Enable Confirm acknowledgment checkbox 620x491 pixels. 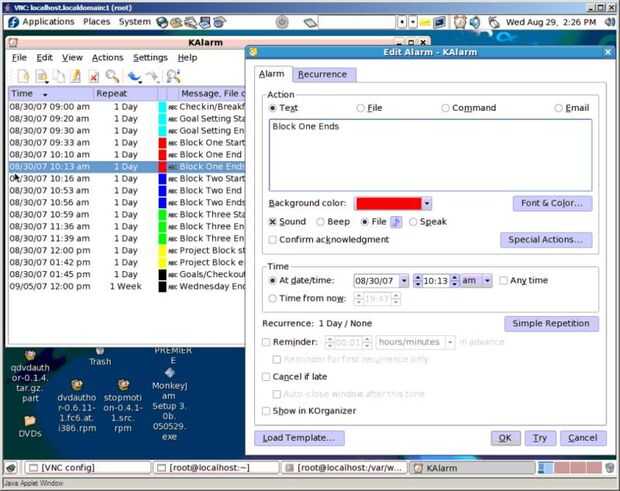point(272,240)
